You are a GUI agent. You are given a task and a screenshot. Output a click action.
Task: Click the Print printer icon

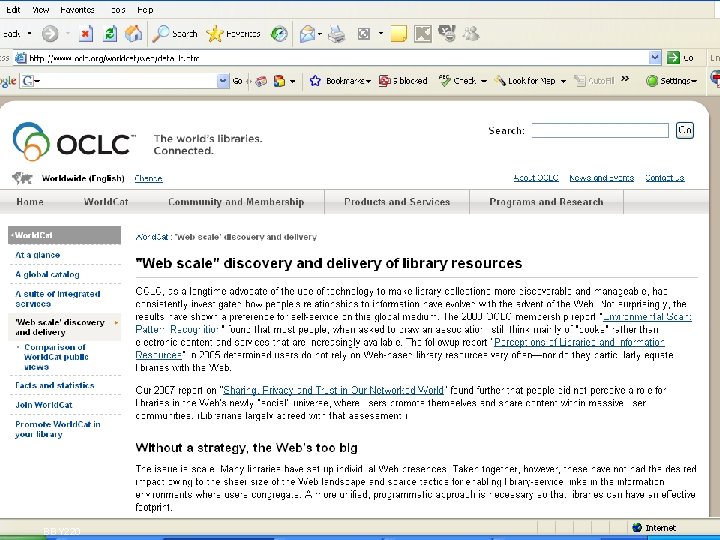(337, 34)
